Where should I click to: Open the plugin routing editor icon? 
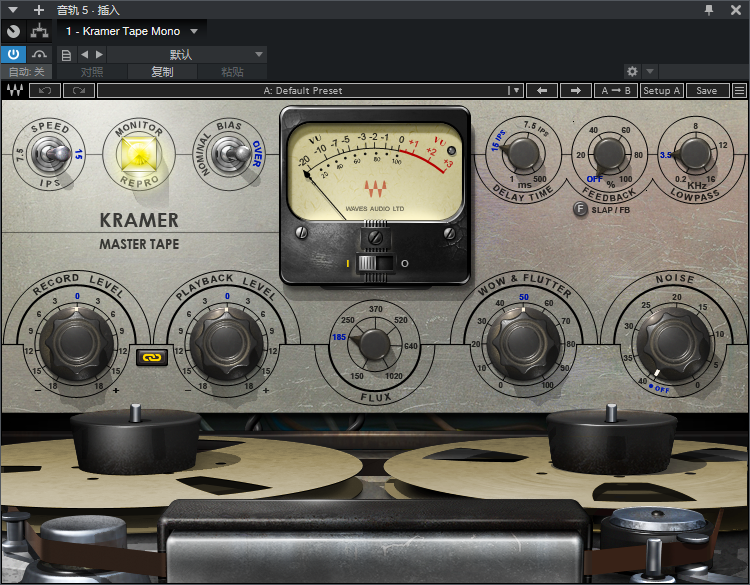[39, 32]
